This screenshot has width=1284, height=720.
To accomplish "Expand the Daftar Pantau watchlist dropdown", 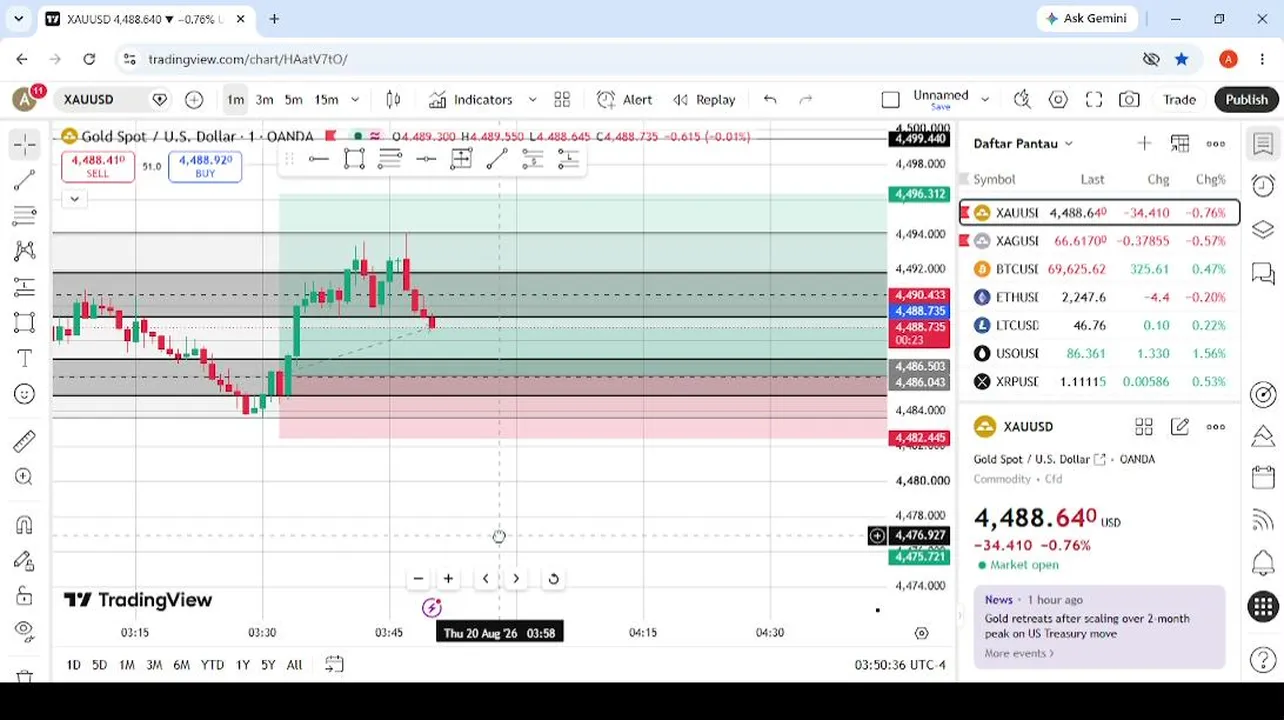I will pyautogui.click(x=1023, y=143).
